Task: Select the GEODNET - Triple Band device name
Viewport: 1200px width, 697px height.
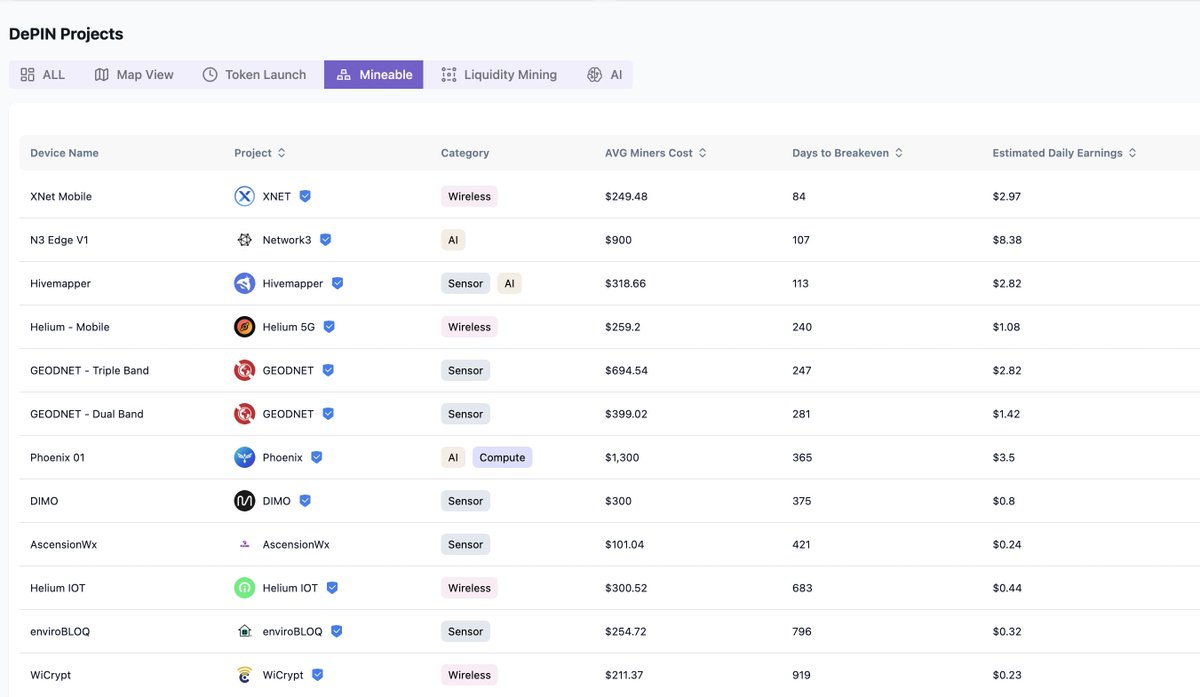Action: coord(89,370)
